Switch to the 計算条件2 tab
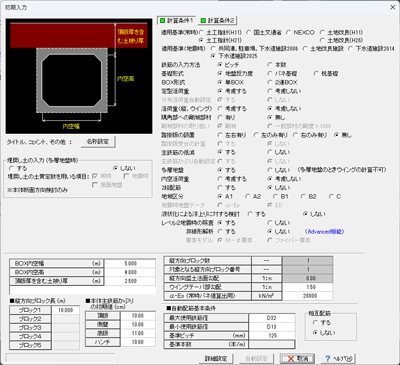This screenshot has width=400, height=365. click(218, 21)
